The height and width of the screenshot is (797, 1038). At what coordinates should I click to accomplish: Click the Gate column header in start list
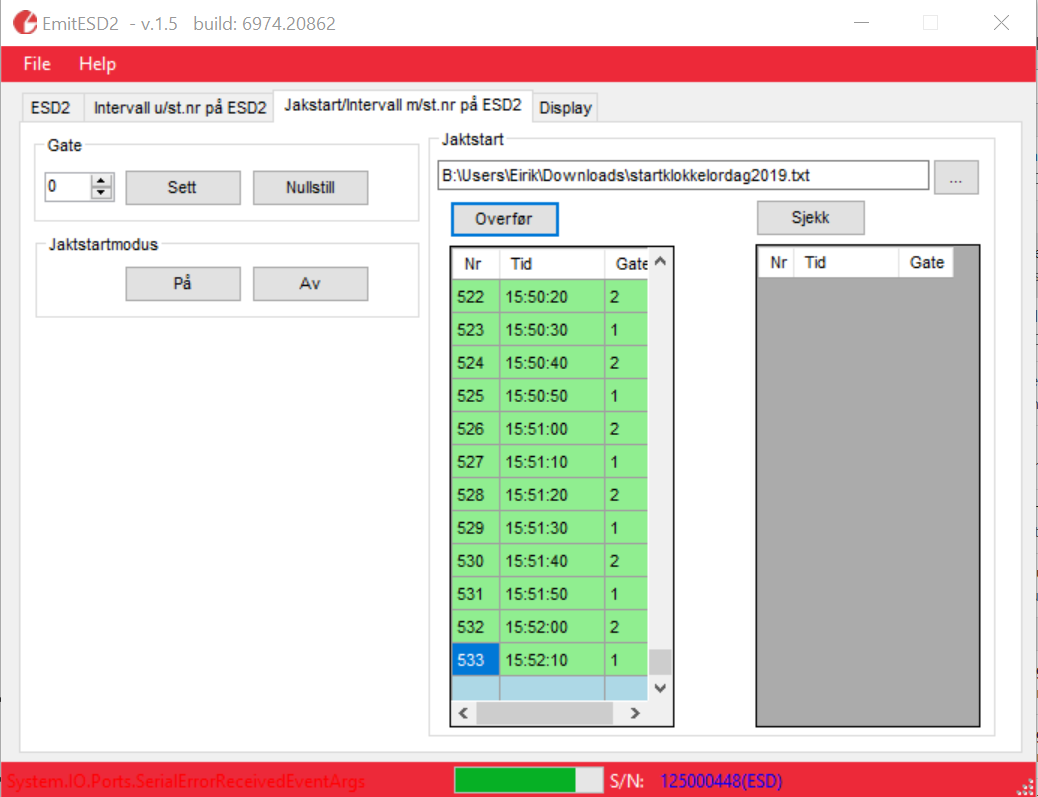(x=627, y=264)
